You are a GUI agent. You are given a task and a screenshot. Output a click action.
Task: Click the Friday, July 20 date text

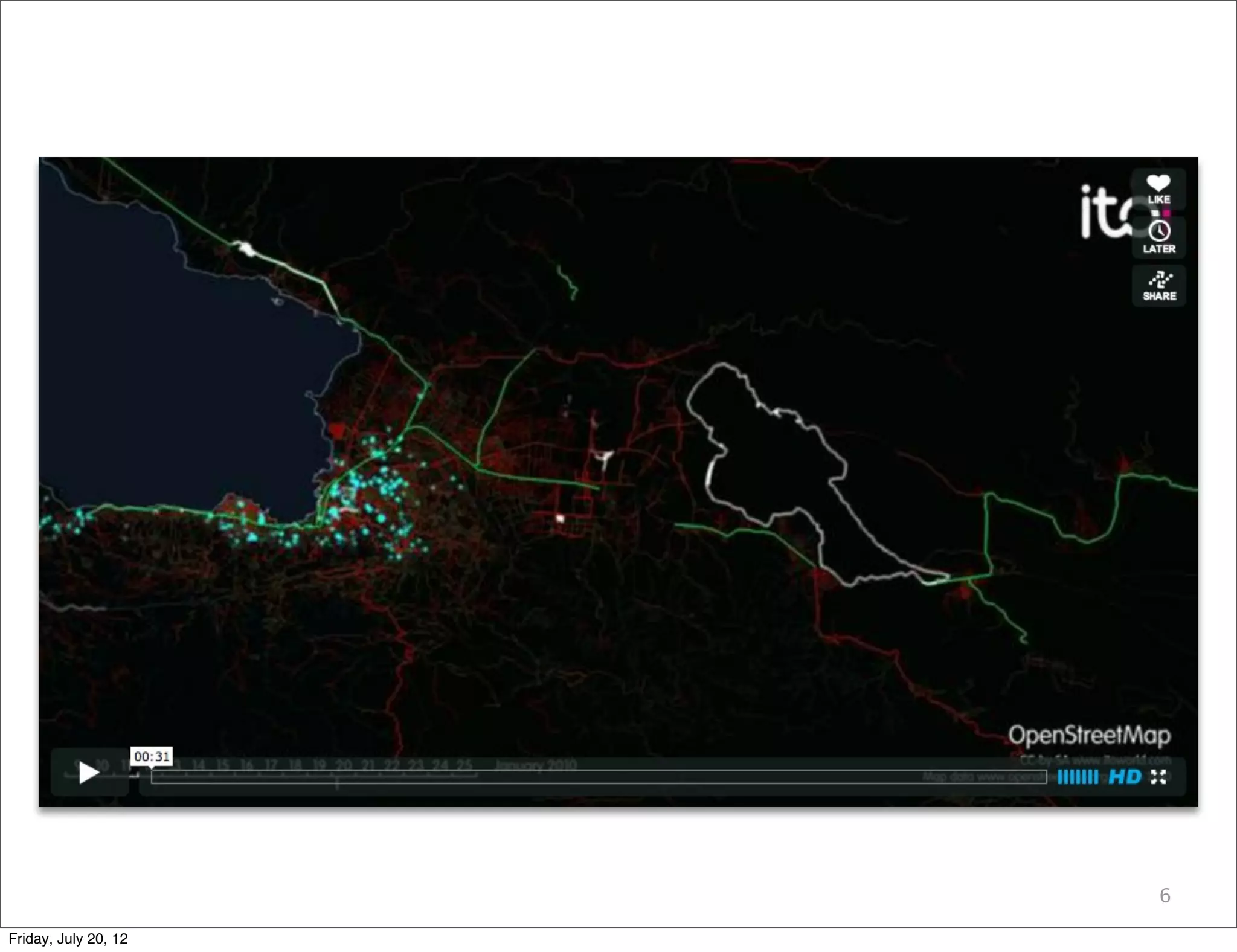click(68, 939)
